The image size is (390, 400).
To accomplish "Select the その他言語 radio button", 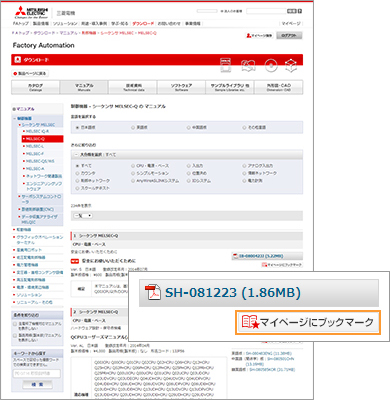I will (x=244, y=127).
